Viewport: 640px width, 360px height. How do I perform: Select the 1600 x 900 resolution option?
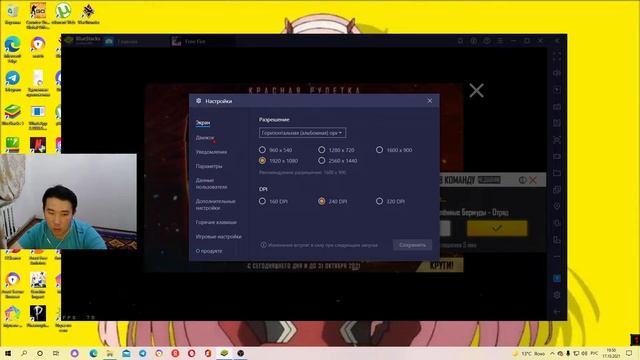coord(394,150)
